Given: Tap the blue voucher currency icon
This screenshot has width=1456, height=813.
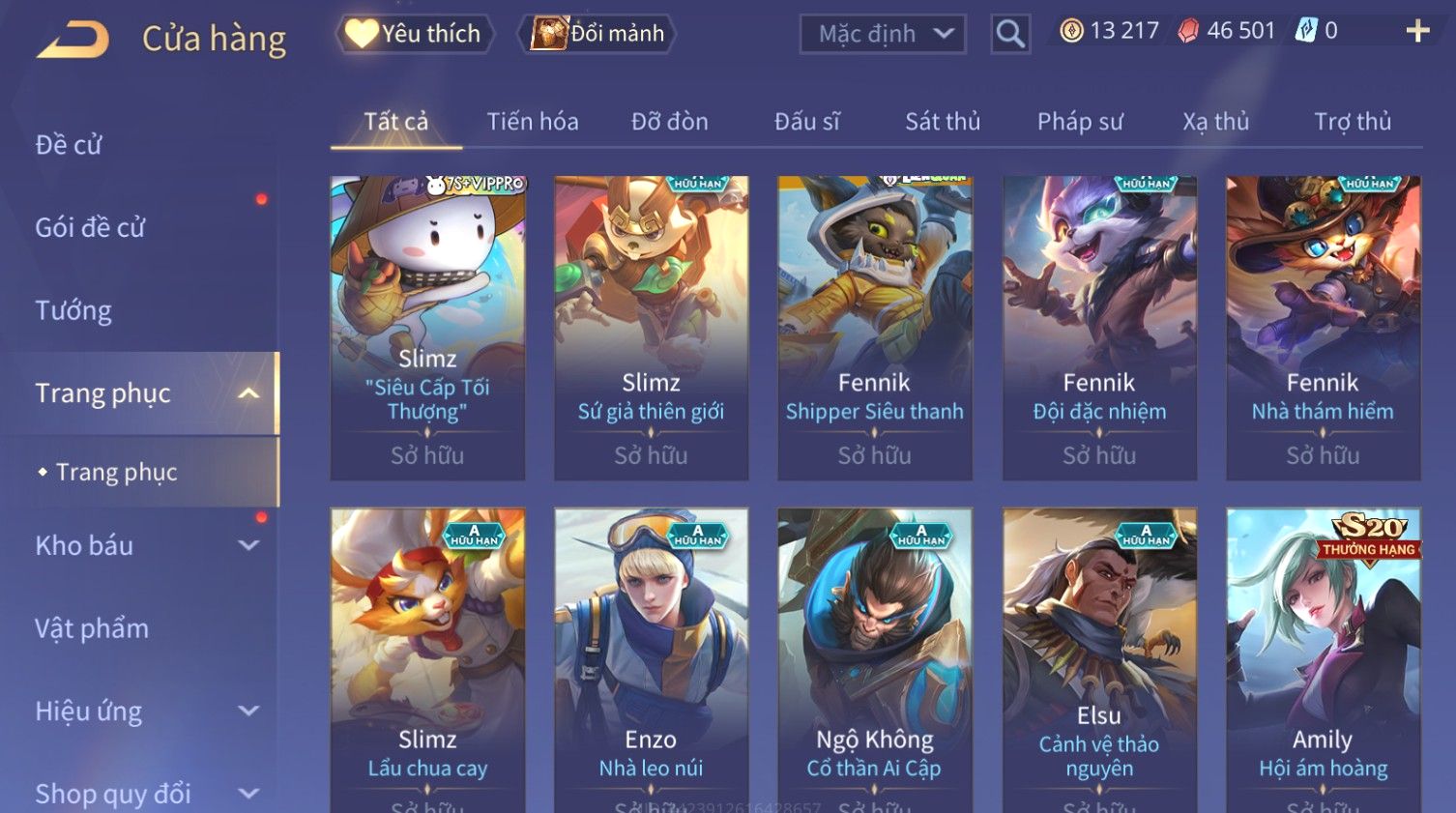Looking at the screenshot, I should 1306,31.
